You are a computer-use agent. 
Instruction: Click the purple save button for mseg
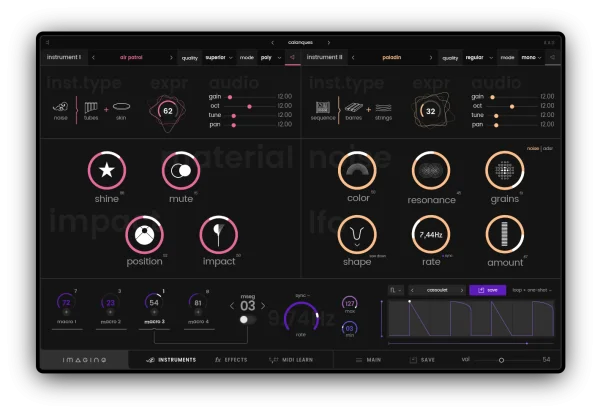pos(488,290)
